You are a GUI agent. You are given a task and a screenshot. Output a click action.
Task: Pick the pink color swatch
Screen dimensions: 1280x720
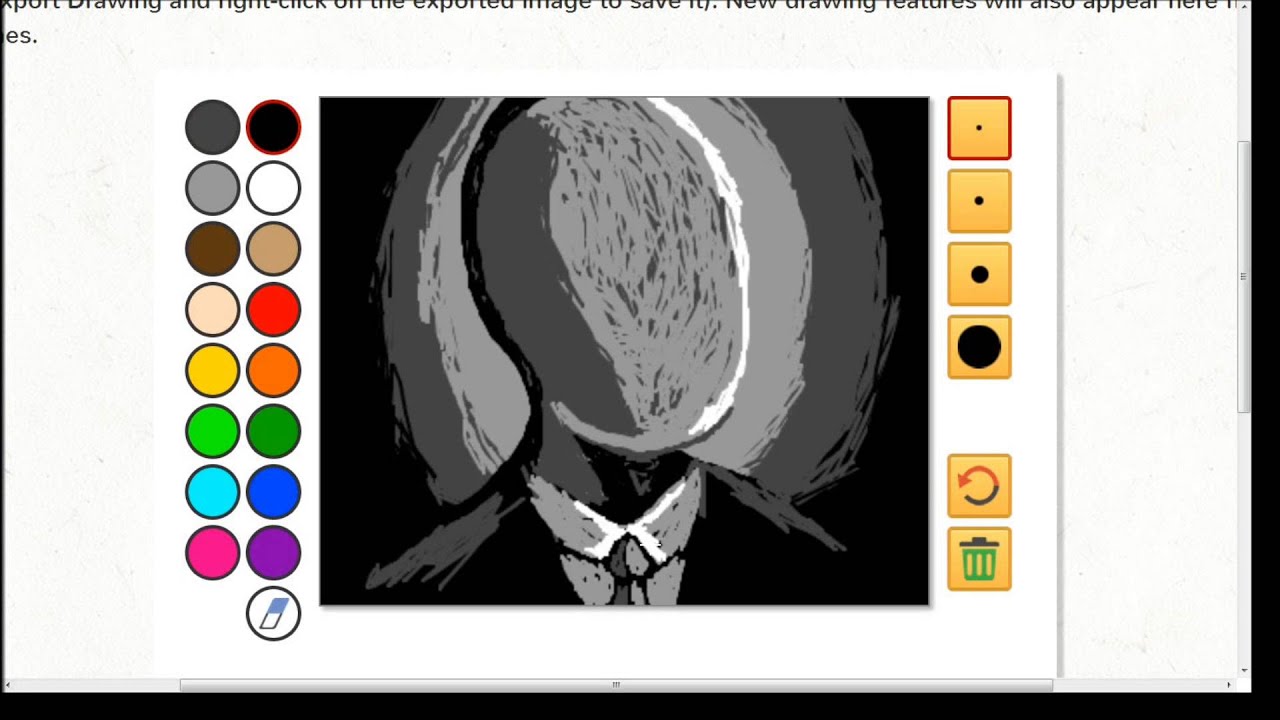(212, 552)
